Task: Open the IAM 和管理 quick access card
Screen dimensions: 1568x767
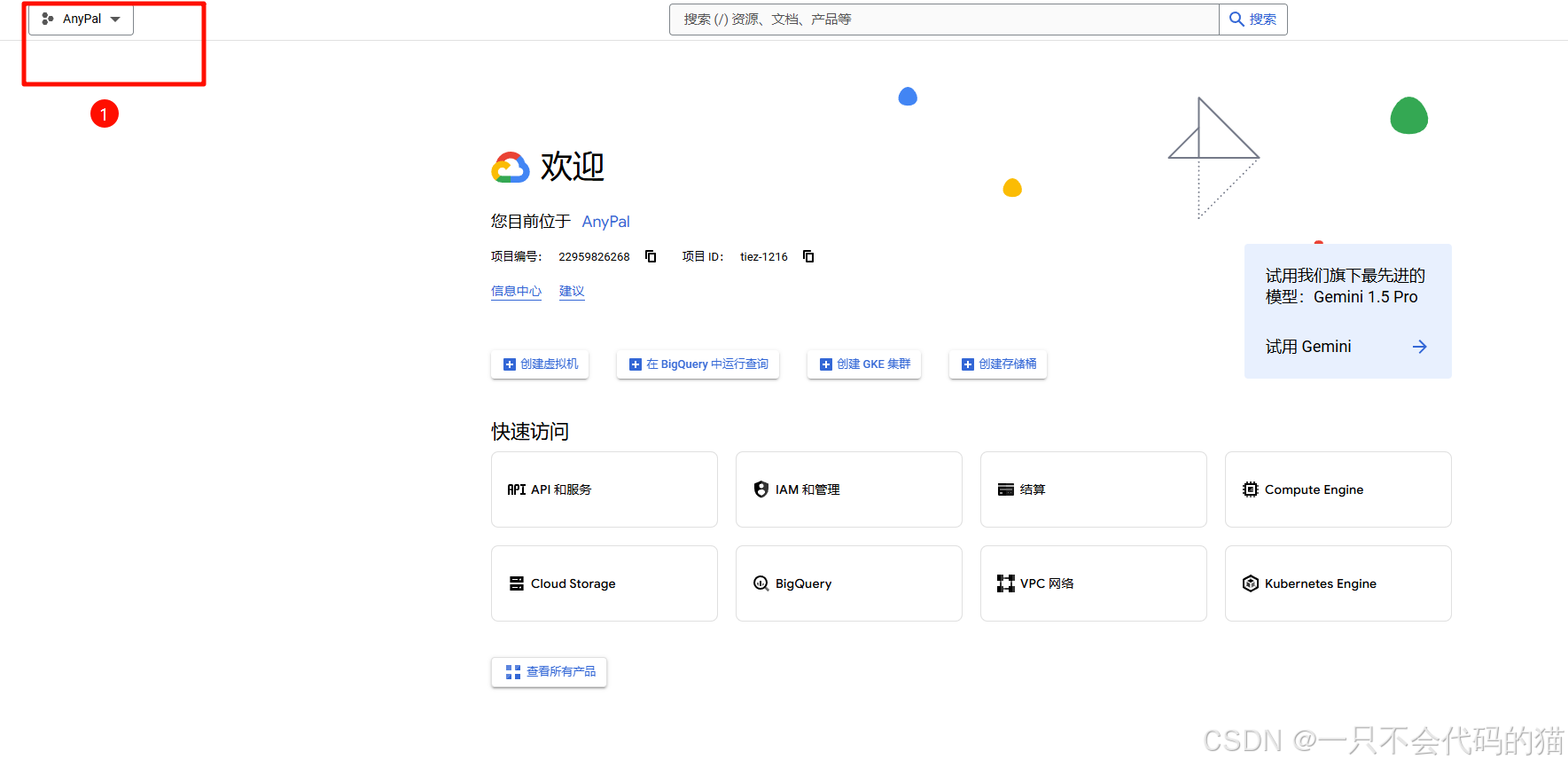Action: click(849, 489)
